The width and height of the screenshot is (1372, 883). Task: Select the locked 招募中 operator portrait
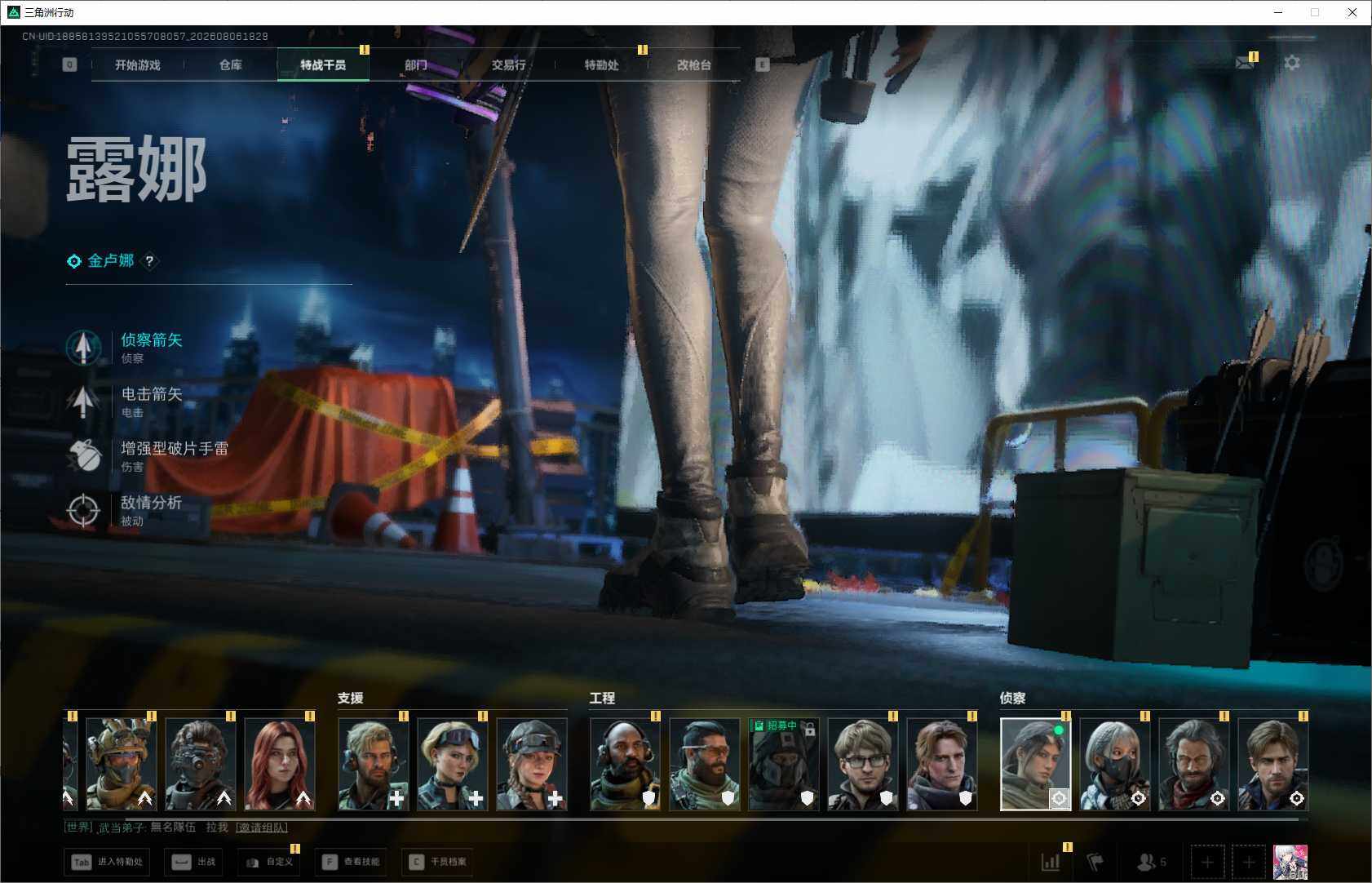784,764
